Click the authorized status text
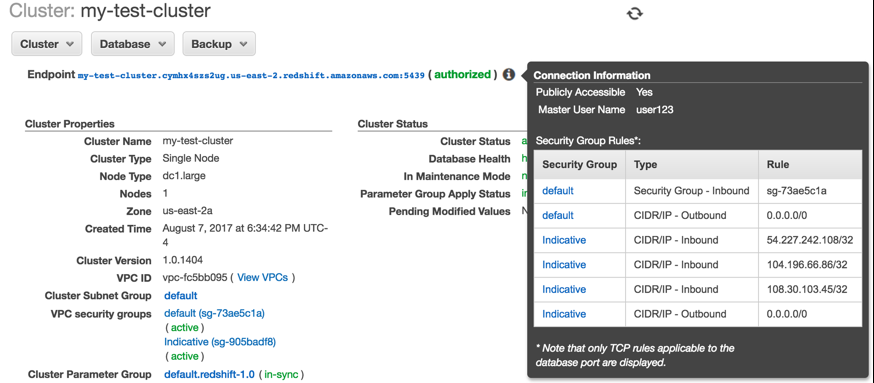 [x=463, y=74]
